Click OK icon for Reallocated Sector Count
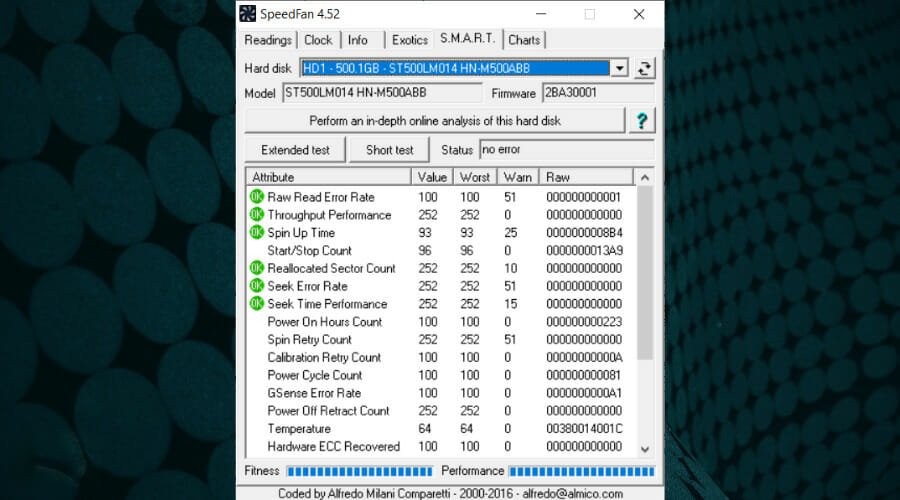The height and width of the screenshot is (500, 900). click(x=257, y=268)
